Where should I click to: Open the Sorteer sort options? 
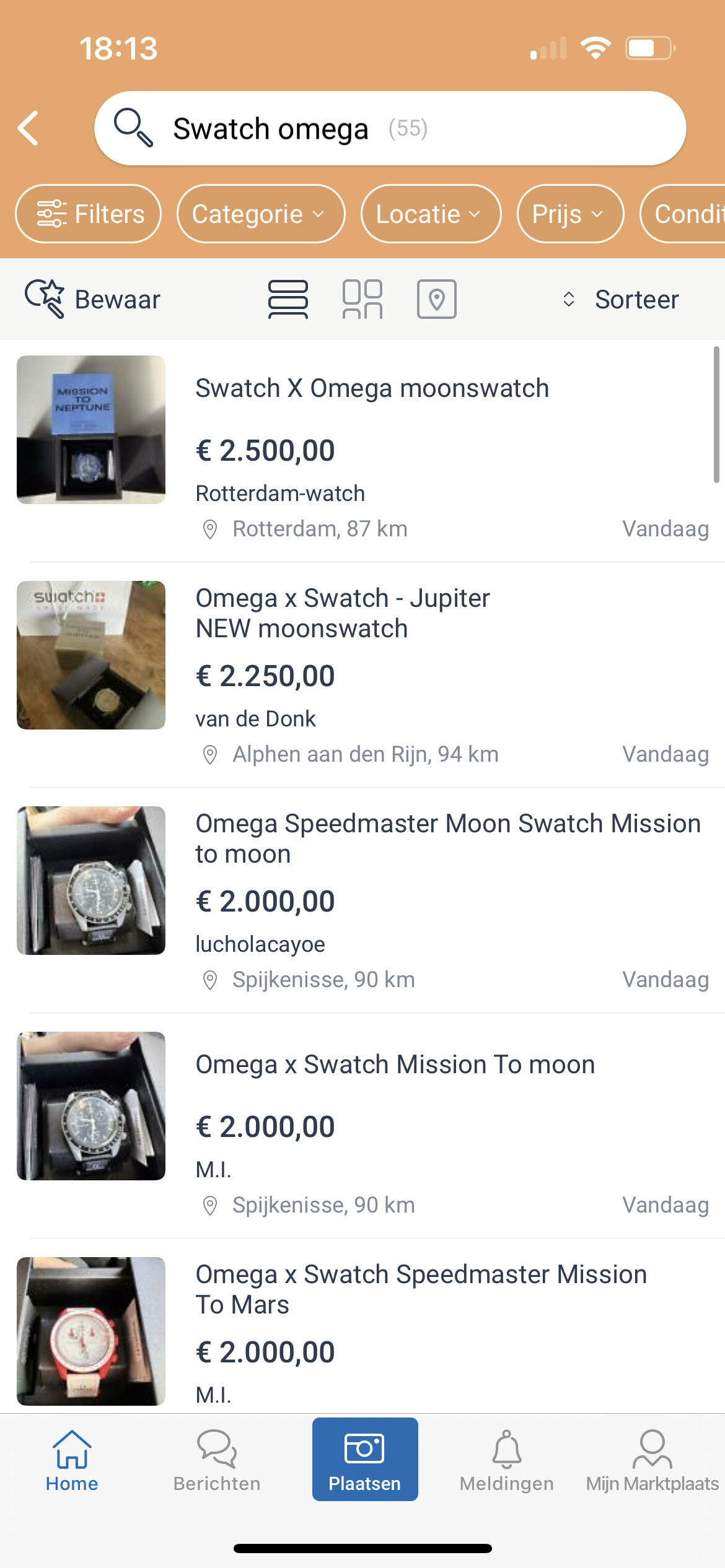pos(622,300)
